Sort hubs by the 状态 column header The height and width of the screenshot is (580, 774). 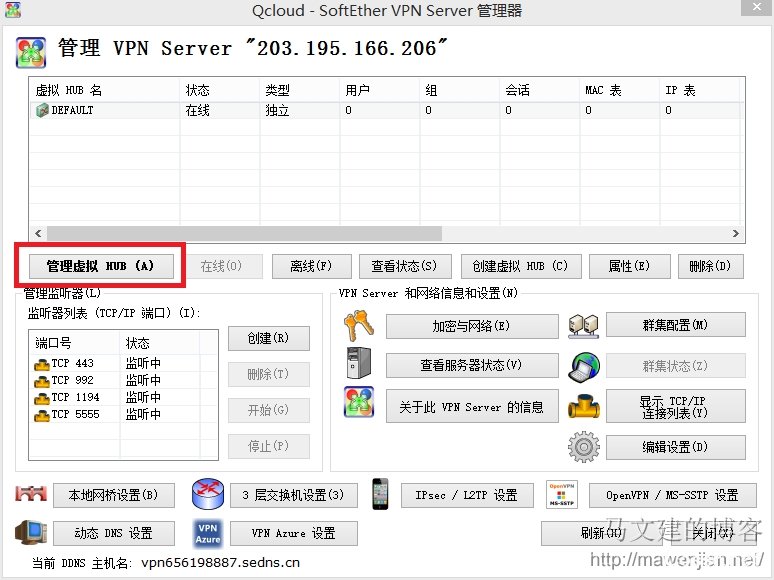pos(220,90)
